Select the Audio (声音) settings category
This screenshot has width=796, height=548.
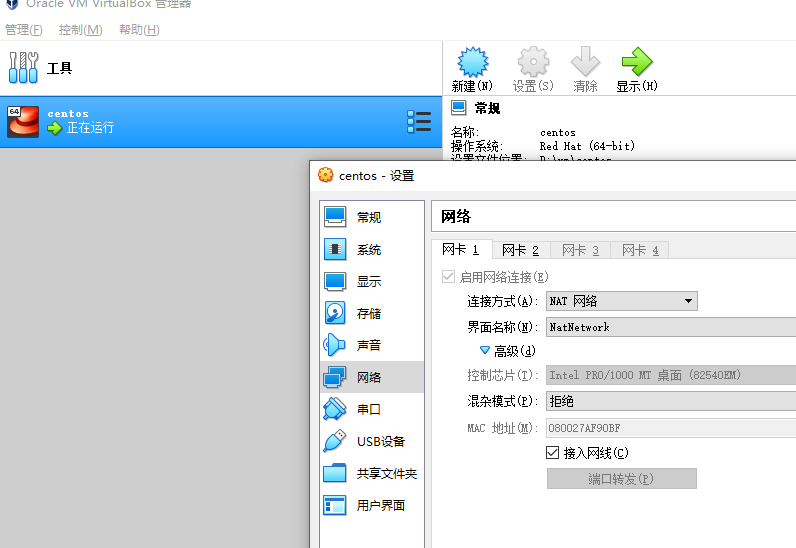click(x=368, y=345)
